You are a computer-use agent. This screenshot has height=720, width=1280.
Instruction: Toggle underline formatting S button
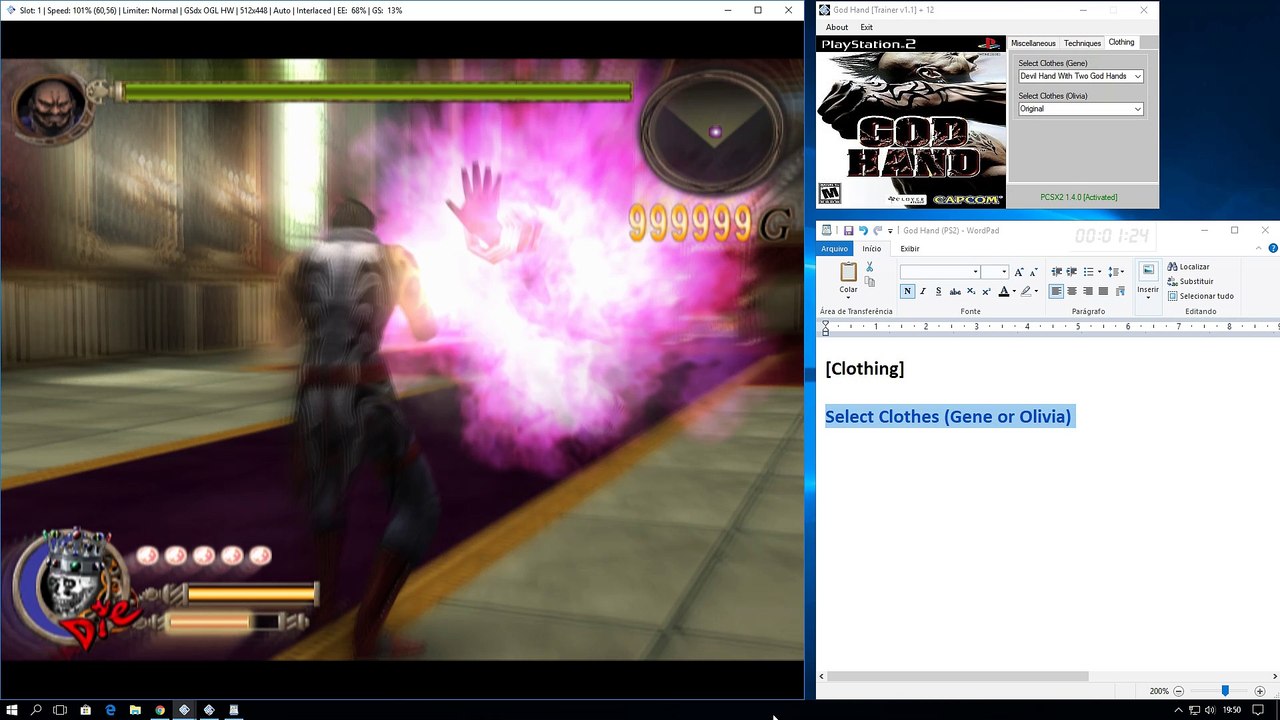click(x=938, y=291)
